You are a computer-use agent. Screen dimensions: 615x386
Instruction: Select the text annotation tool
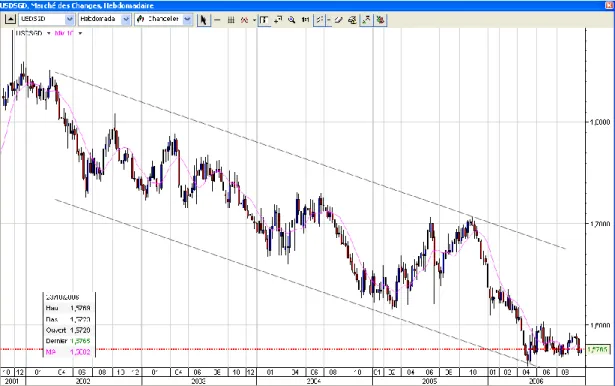[x=264, y=20]
